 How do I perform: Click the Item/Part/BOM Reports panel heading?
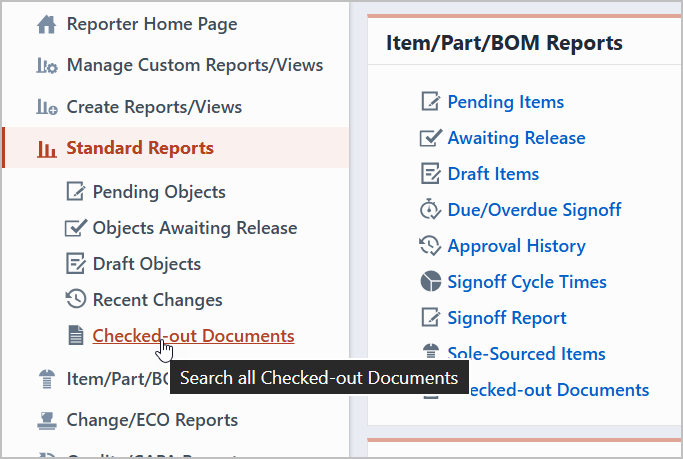[x=504, y=43]
